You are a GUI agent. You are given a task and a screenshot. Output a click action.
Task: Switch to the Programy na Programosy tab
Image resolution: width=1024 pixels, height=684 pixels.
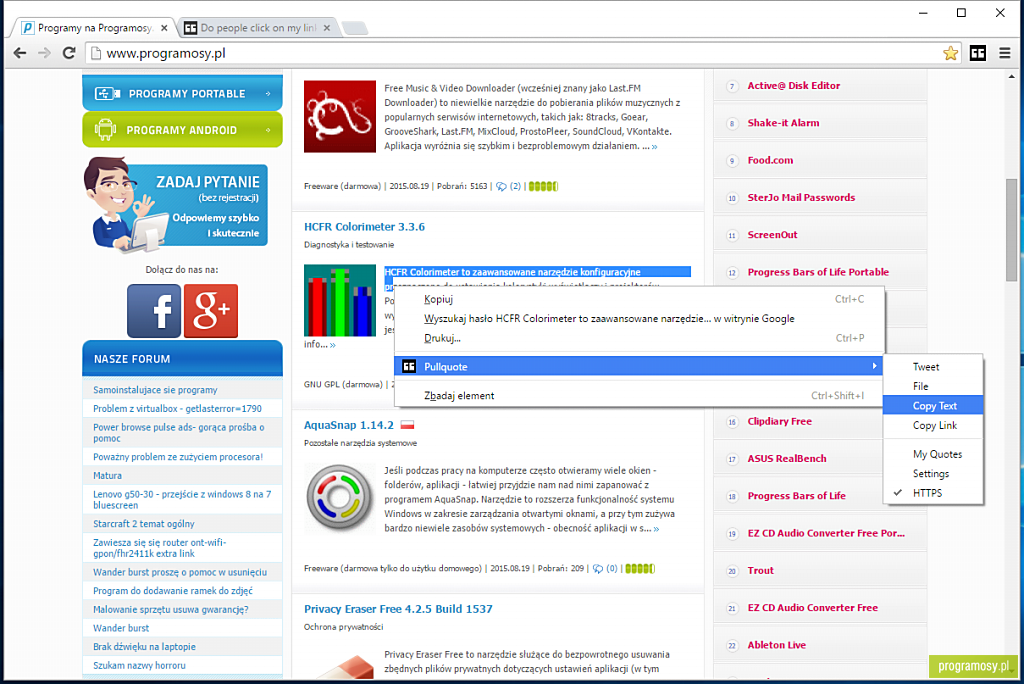coord(93,27)
